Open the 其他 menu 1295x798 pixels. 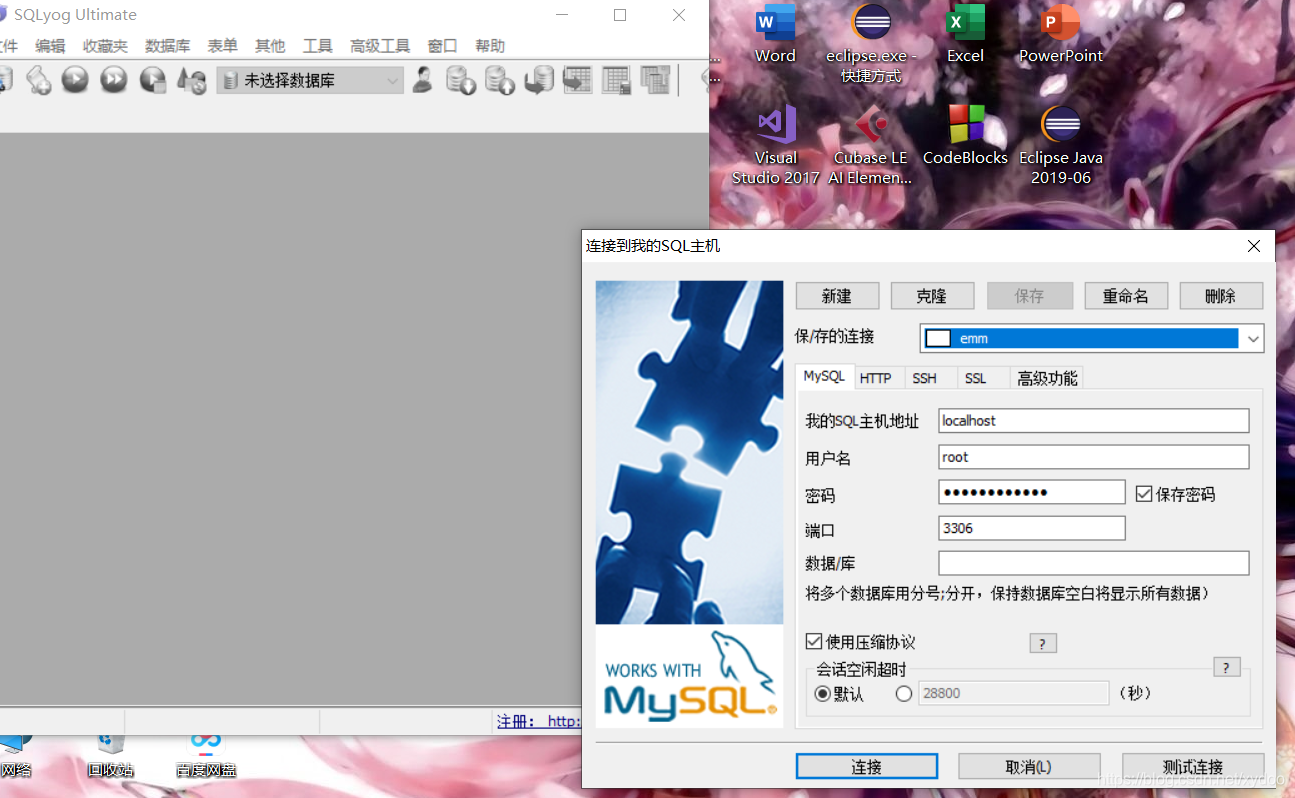click(x=270, y=46)
